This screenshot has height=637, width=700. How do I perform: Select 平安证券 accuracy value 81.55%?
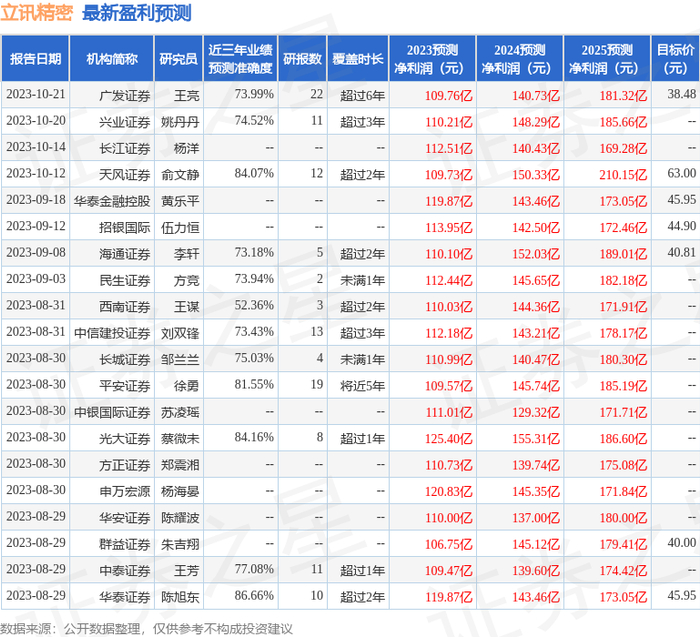pos(254,384)
